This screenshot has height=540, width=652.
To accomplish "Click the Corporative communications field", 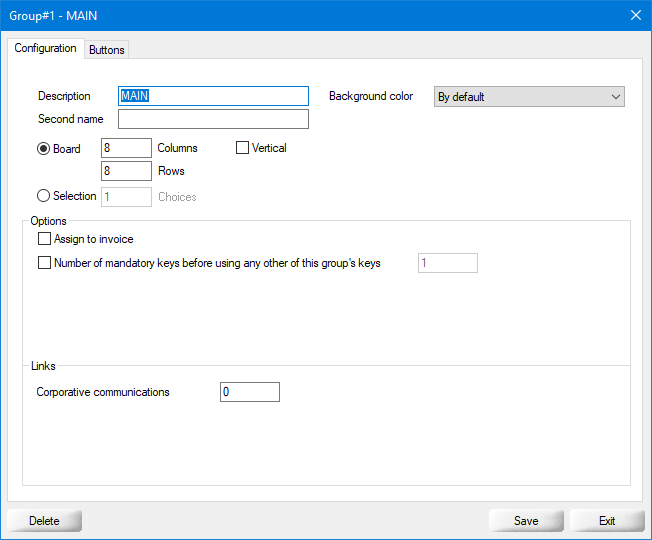I will click(x=250, y=392).
